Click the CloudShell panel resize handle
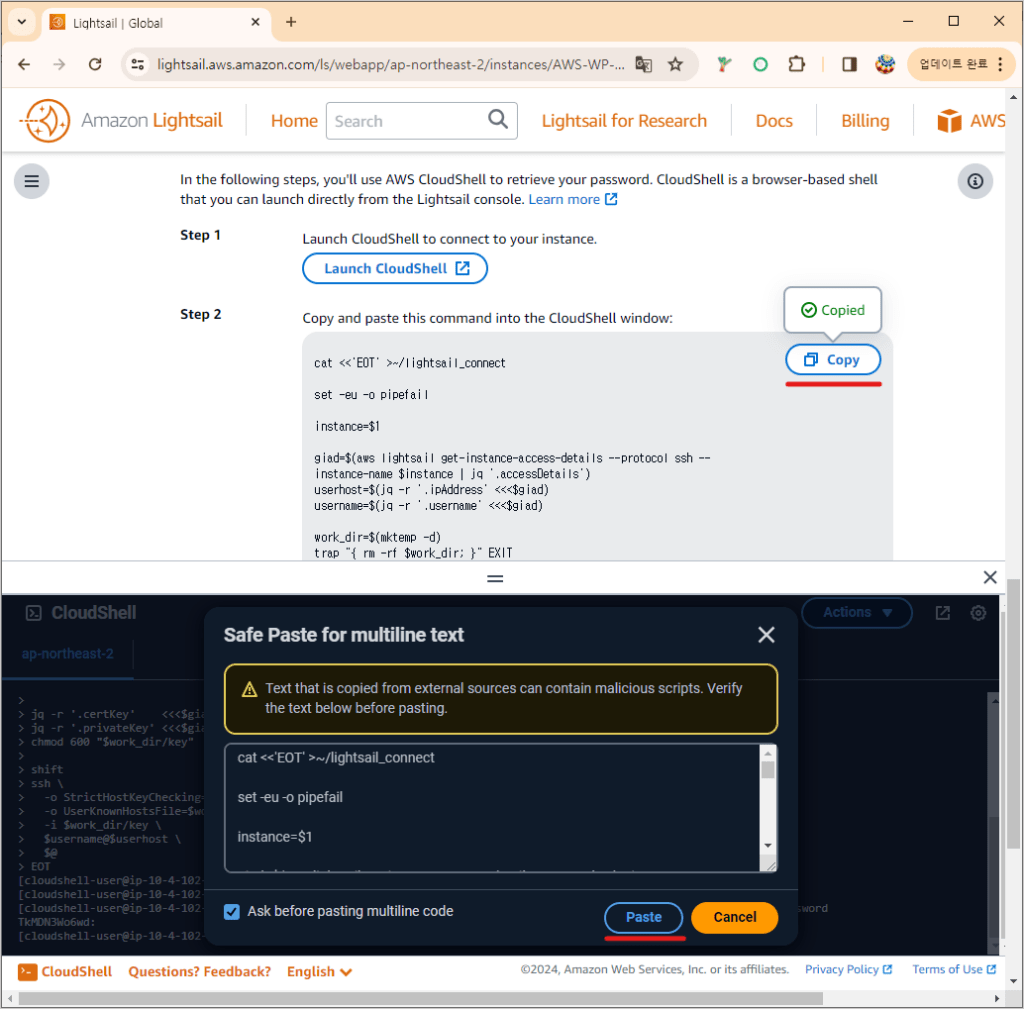 point(495,578)
